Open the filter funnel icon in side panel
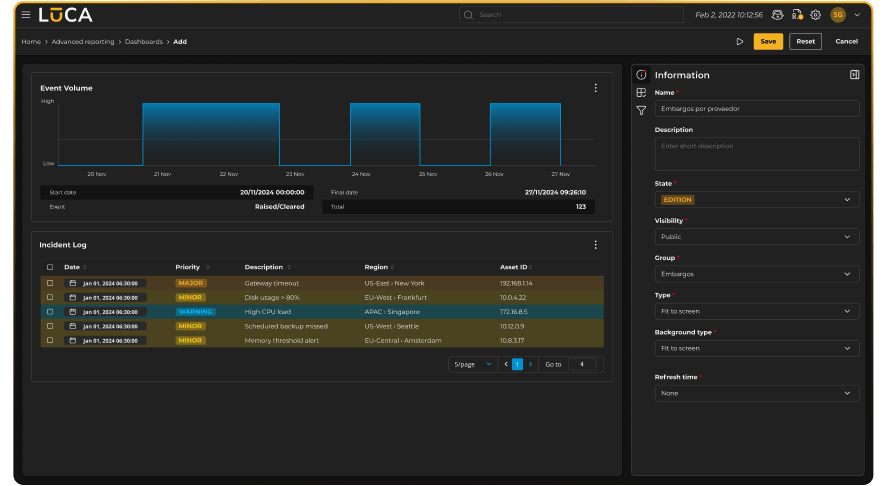 pos(641,110)
